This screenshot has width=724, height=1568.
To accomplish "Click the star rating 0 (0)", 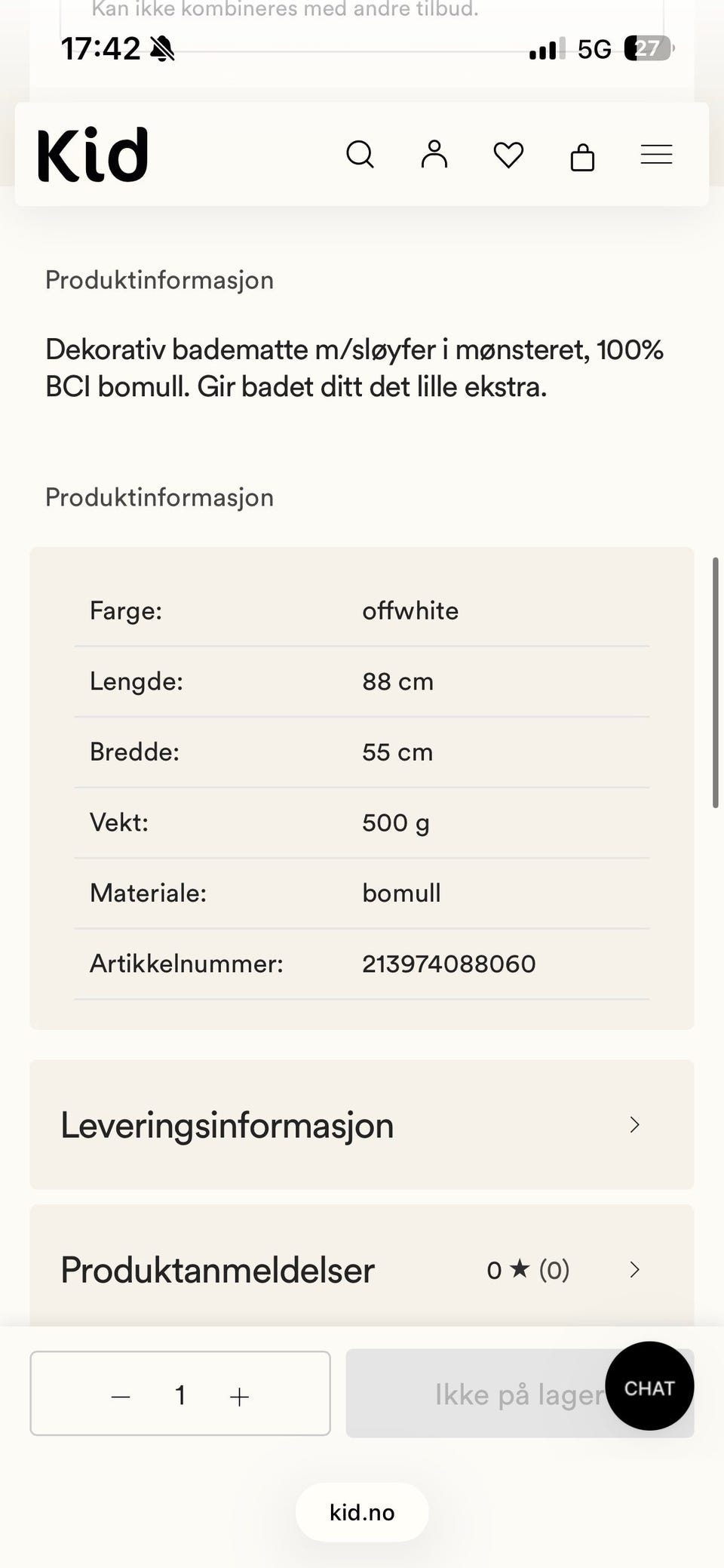I will [x=528, y=1270].
